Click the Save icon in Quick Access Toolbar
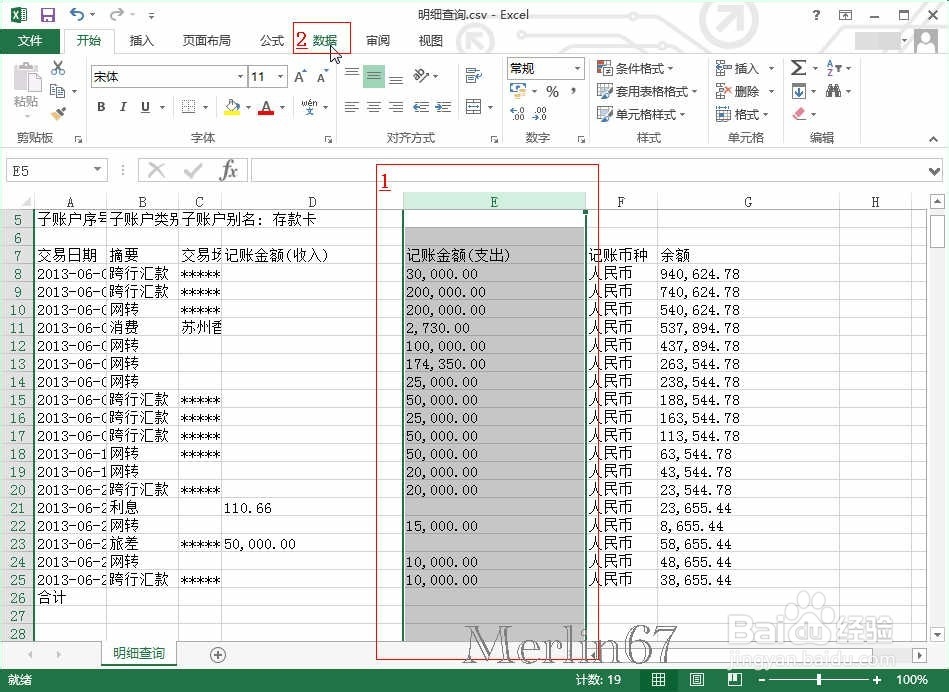This screenshot has height=692, width=949. click(46, 13)
